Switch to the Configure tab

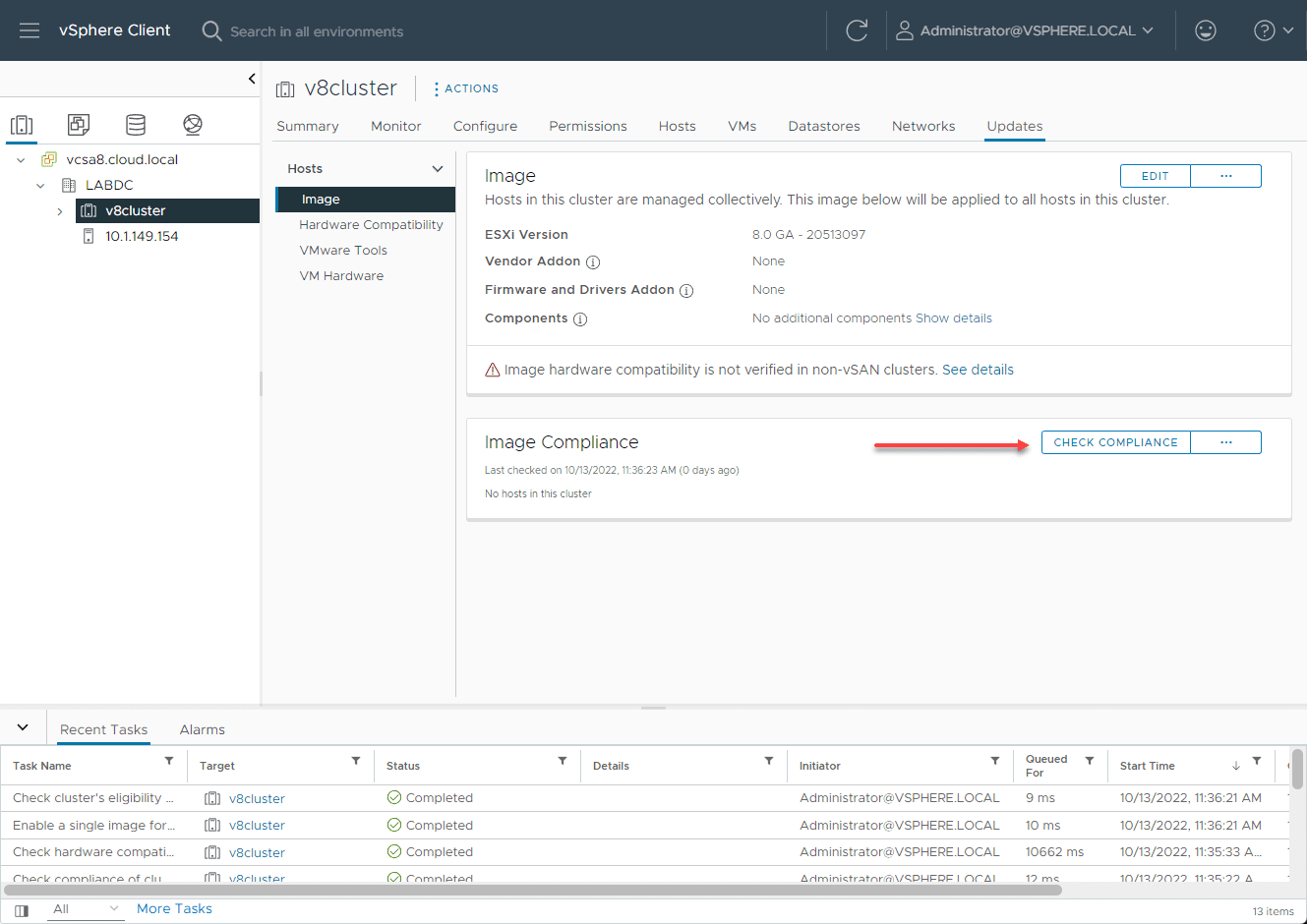485,126
